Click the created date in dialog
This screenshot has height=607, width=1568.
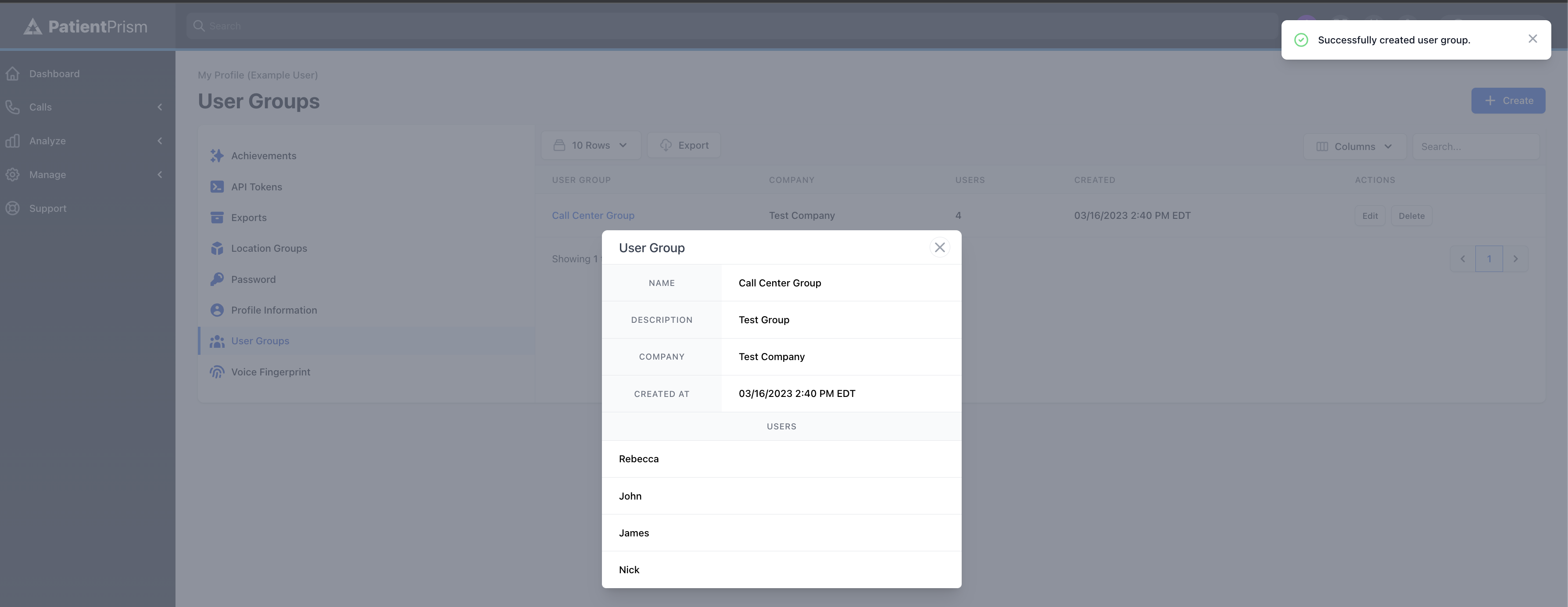(797, 393)
